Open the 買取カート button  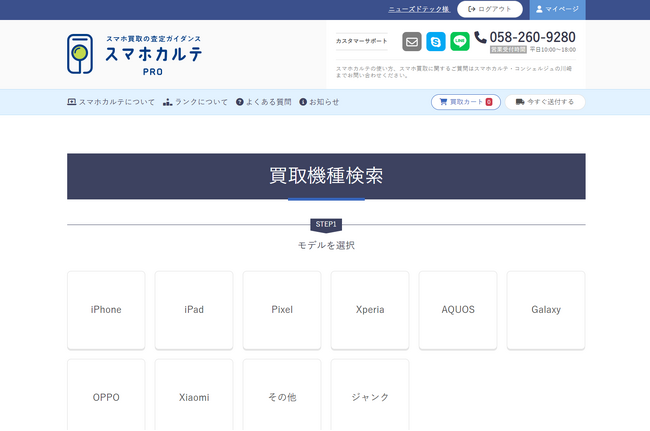coord(466,102)
